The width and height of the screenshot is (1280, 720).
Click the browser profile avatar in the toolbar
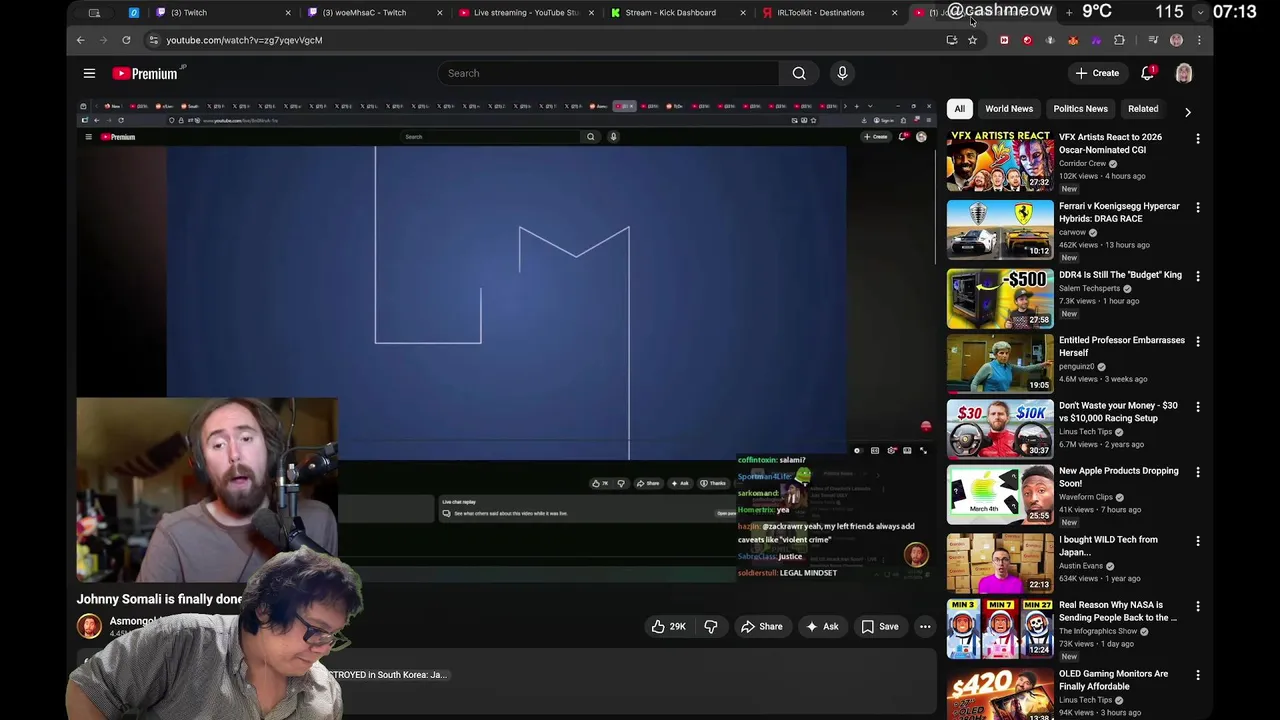pyautogui.click(x=1176, y=40)
